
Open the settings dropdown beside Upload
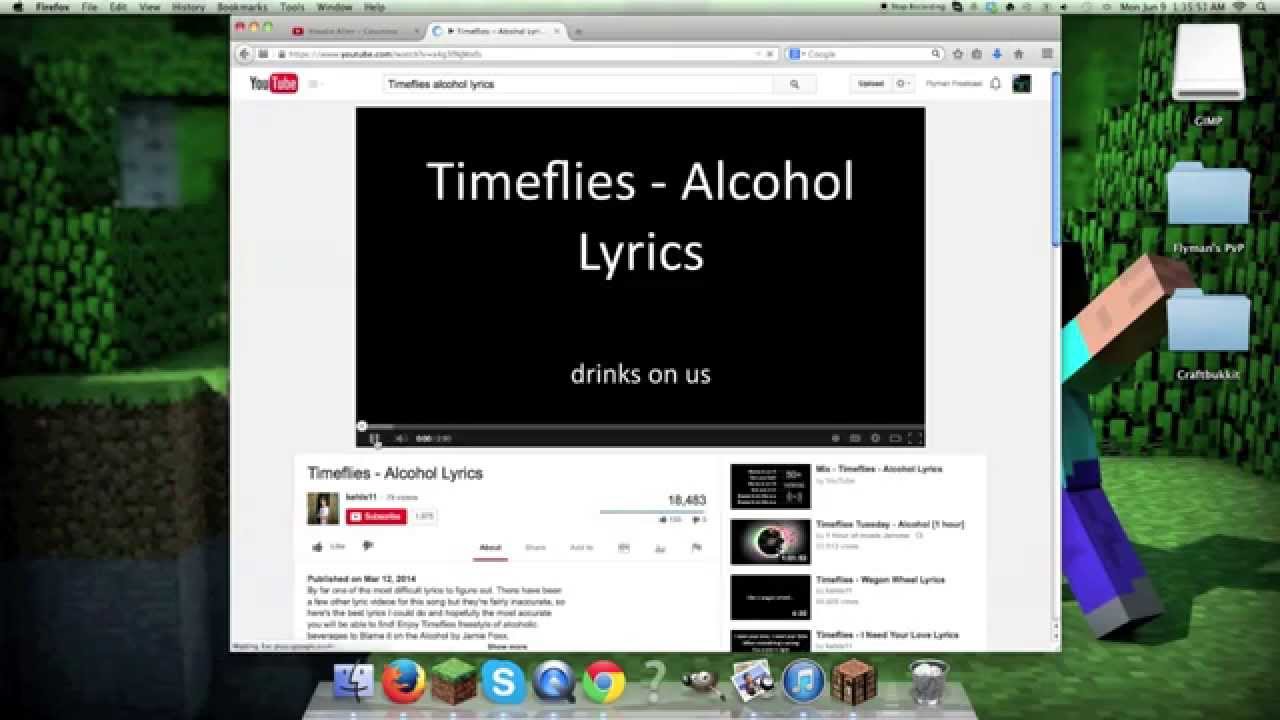pyautogui.click(x=902, y=84)
